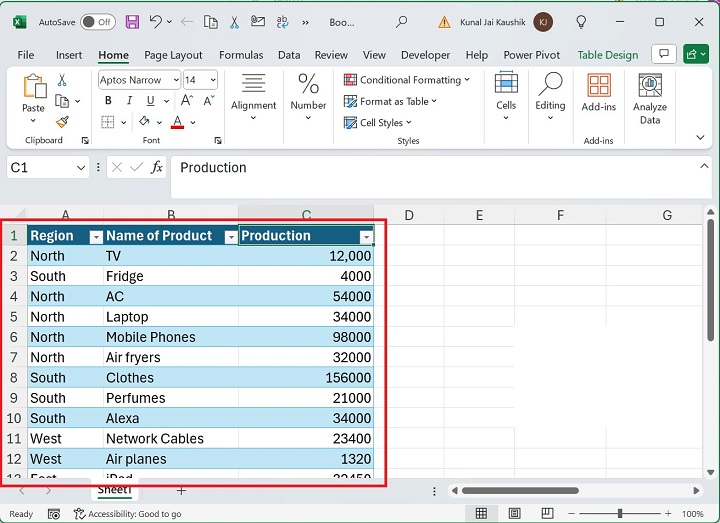Click the Copy icon in quick access toolbar
This screenshot has width=720, height=523.
click(211, 22)
